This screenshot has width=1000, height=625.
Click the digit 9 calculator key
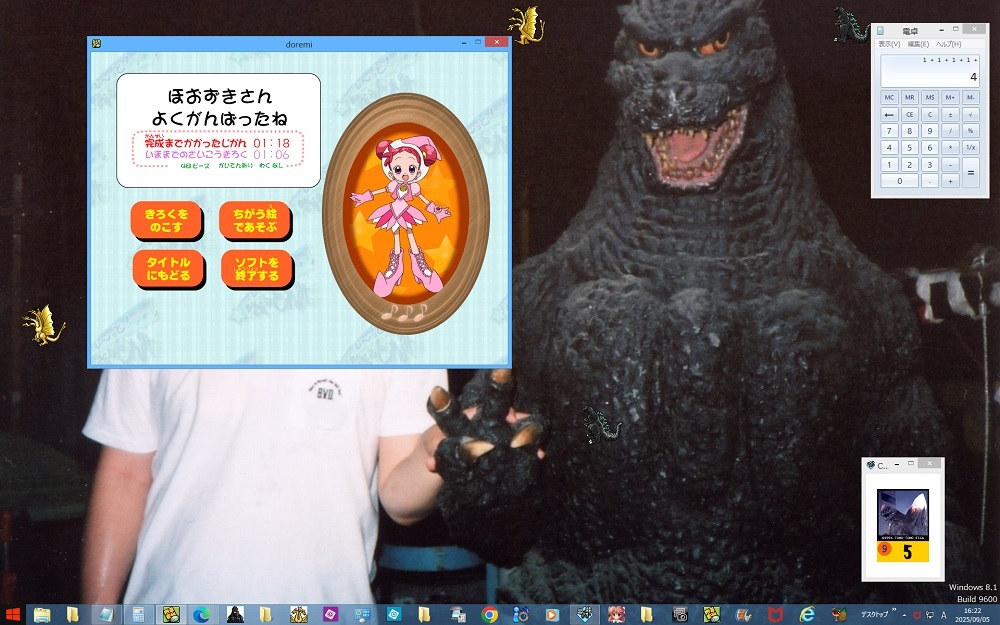[930, 131]
